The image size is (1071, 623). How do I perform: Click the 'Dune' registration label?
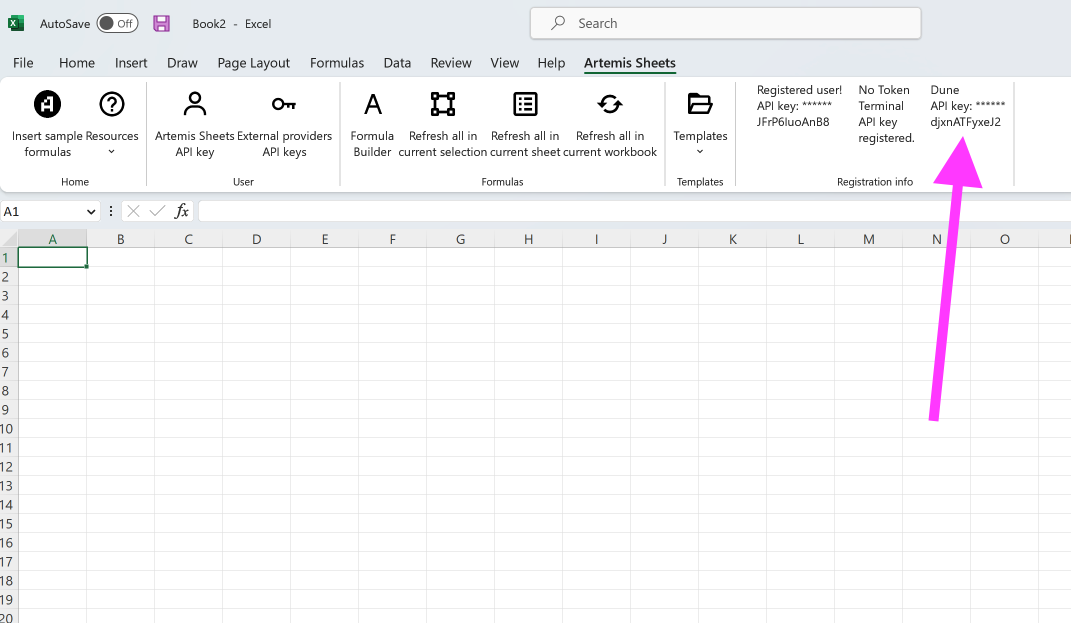point(945,90)
